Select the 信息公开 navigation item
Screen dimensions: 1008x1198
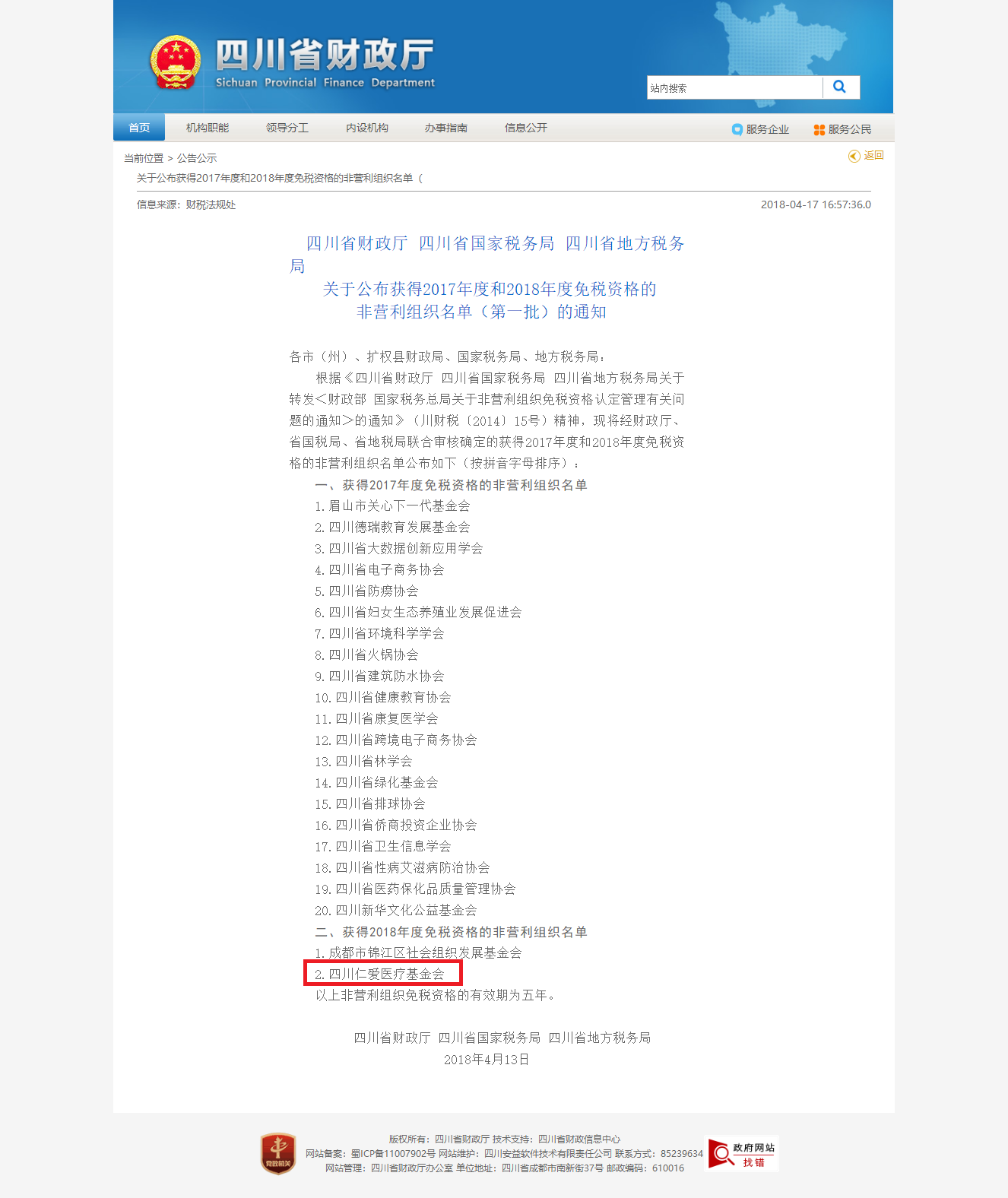526,128
